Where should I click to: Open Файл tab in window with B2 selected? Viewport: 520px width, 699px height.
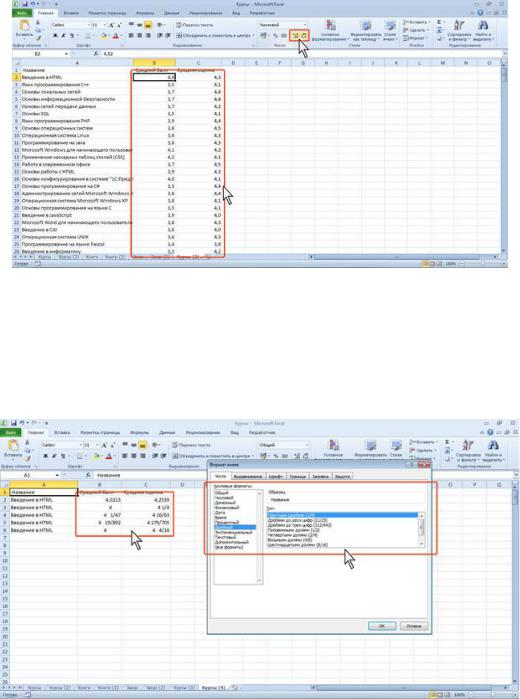[x=21, y=13]
